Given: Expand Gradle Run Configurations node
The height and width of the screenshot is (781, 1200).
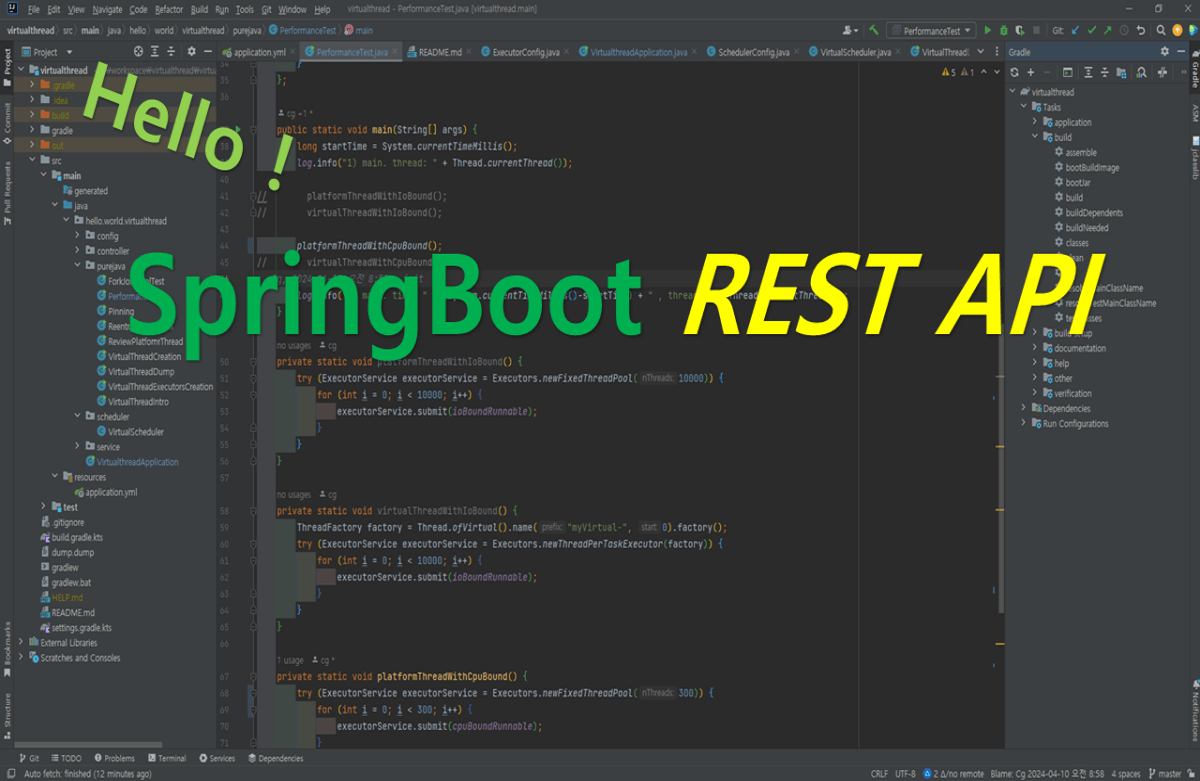Looking at the screenshot, I should (1023, 423).
